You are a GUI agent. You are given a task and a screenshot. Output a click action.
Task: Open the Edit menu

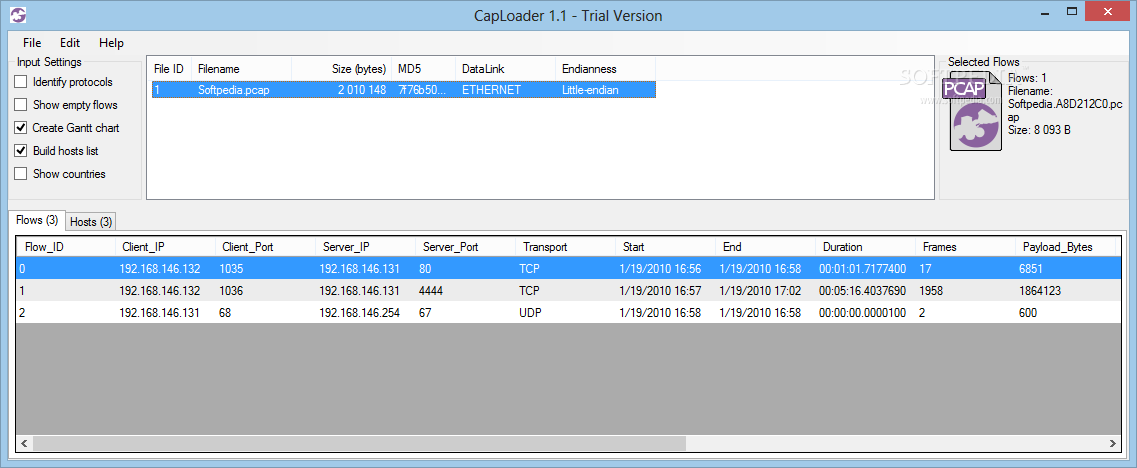pos(70,43)
